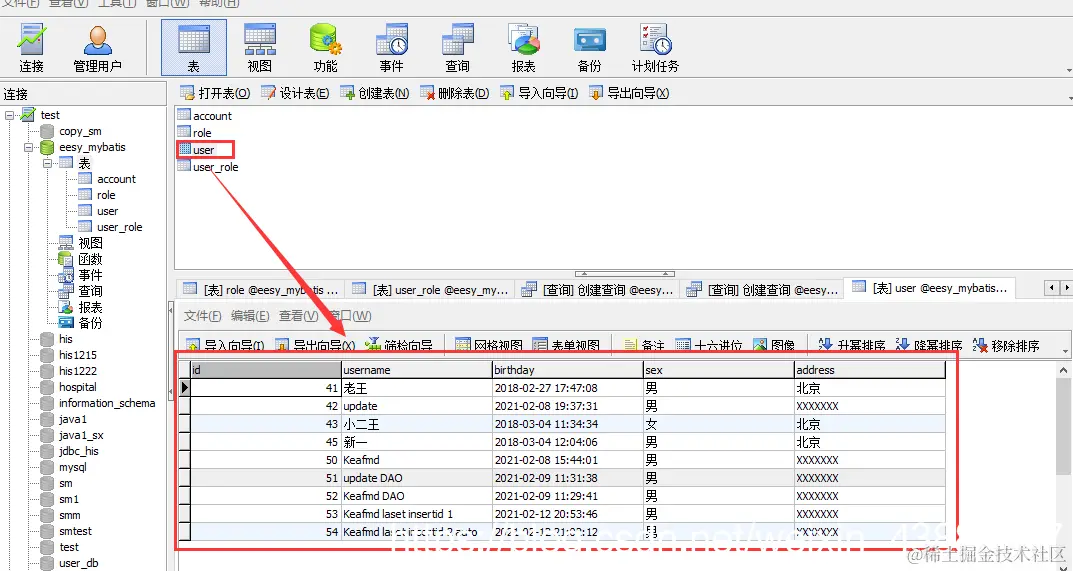Select user table in the object list
Screen dimensions: 1073x571
click(203, 150)
